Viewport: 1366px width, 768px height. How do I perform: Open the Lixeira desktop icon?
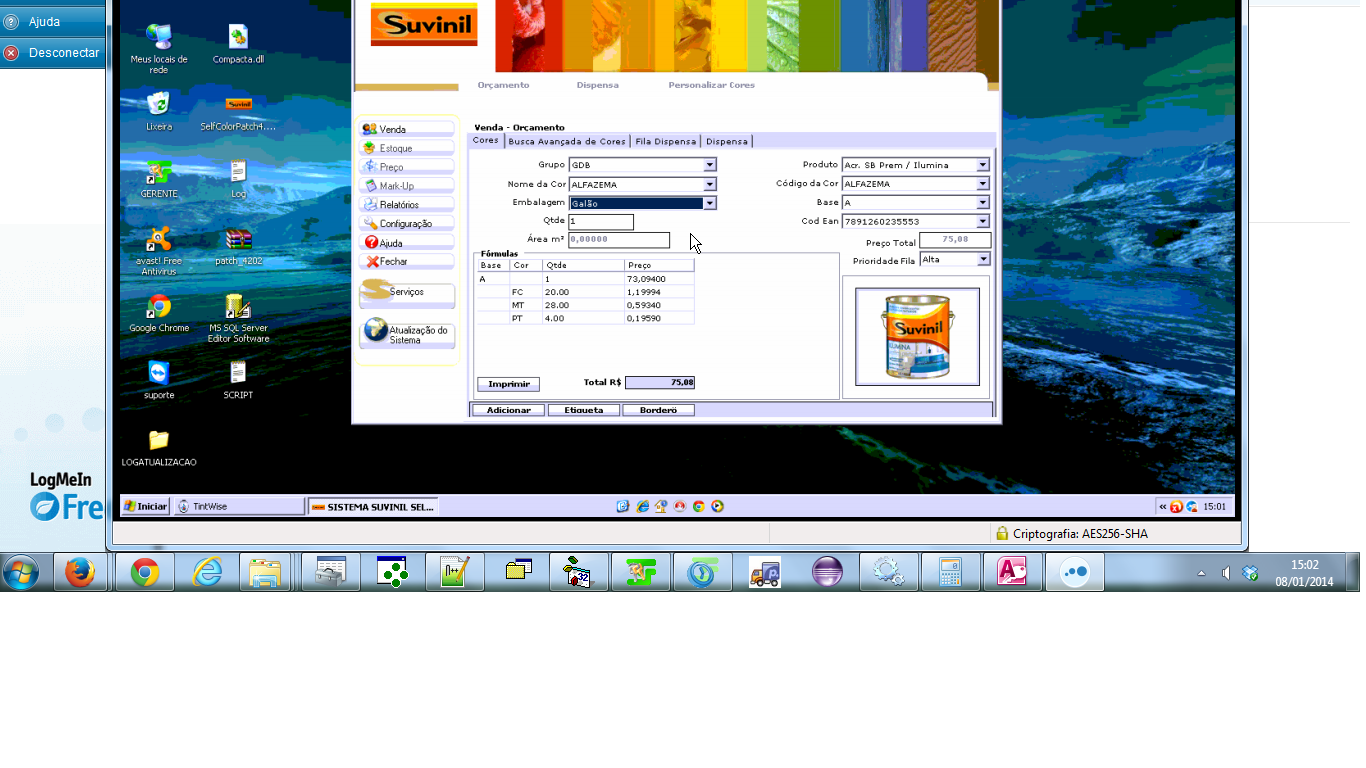159,111
